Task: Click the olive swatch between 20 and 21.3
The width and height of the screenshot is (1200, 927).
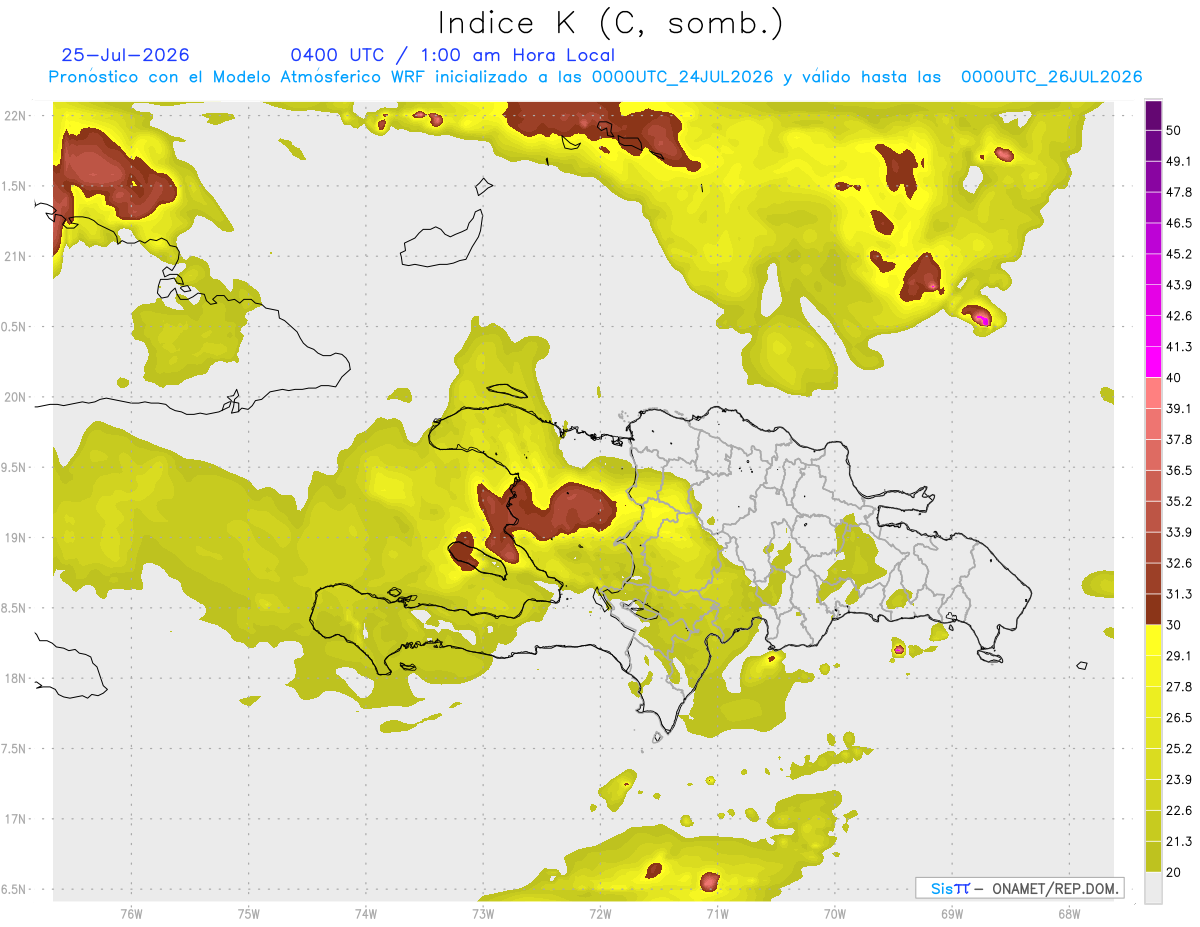Action: [x=1153, y=856]
